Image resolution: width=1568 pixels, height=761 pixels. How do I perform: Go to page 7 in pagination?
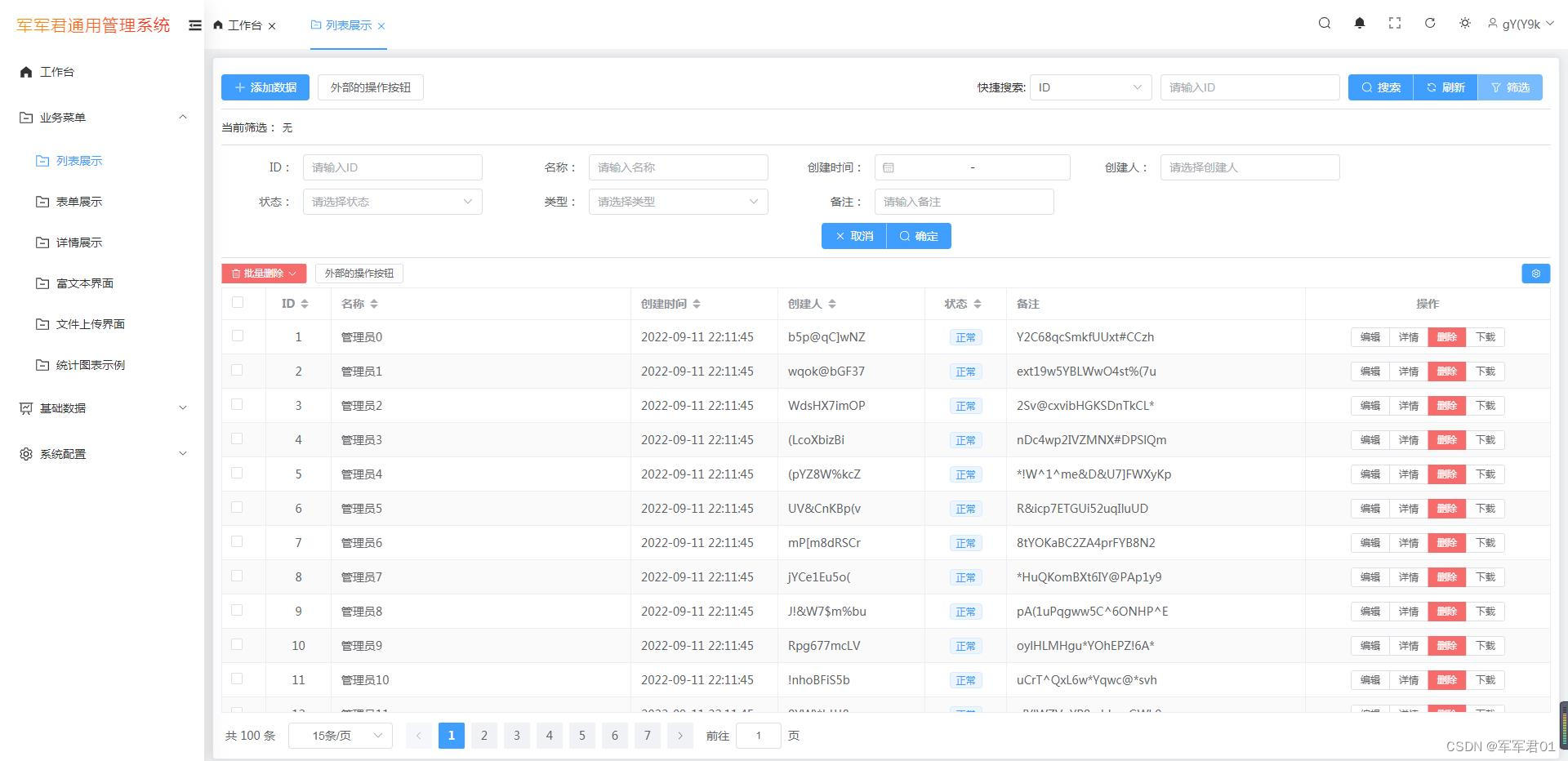click(648, 736)
